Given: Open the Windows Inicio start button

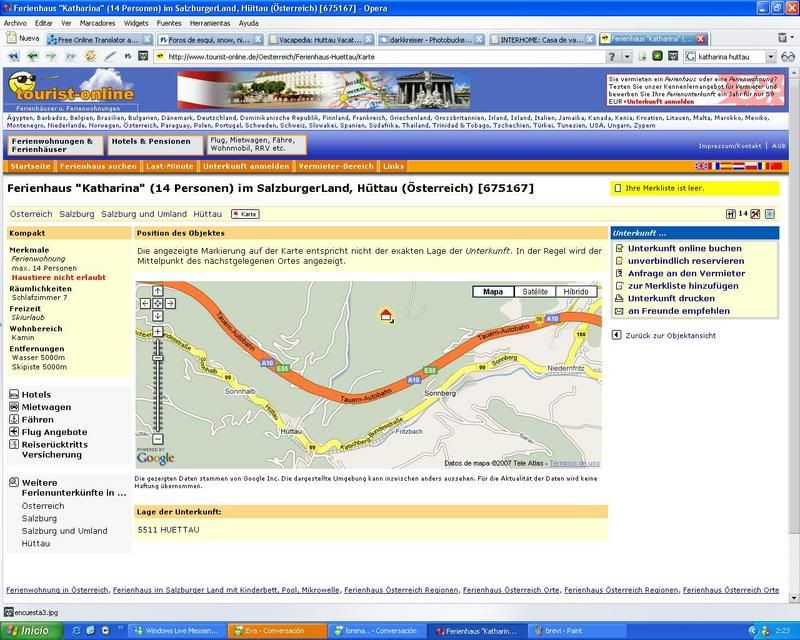Looking at the screenshot, I should tap(31, 631).
